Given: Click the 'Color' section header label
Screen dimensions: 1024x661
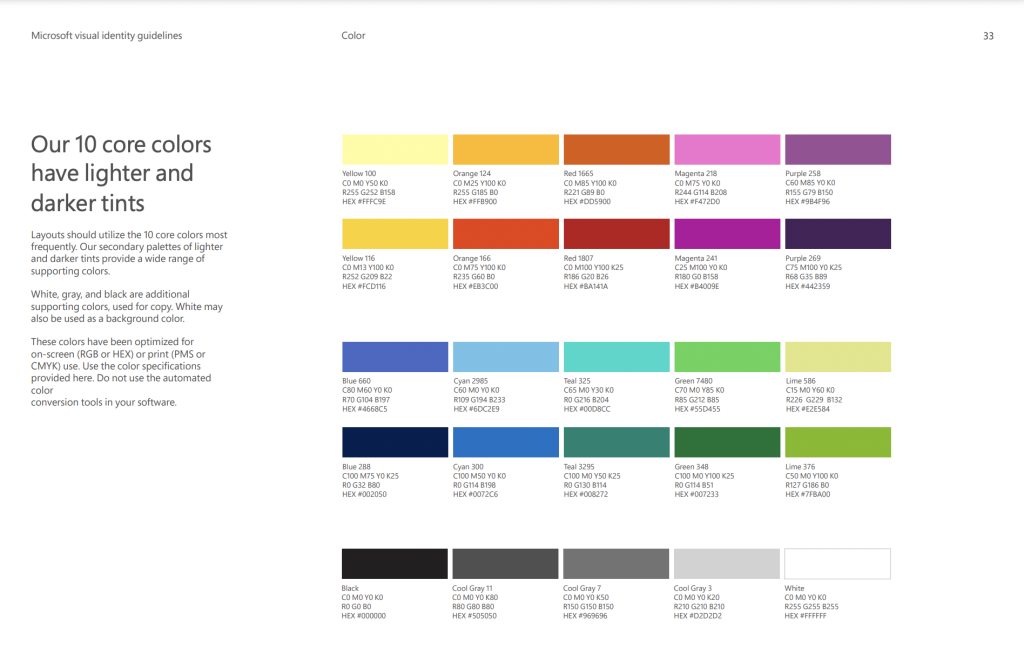Looking at the screenshot, I should point(353,35).
